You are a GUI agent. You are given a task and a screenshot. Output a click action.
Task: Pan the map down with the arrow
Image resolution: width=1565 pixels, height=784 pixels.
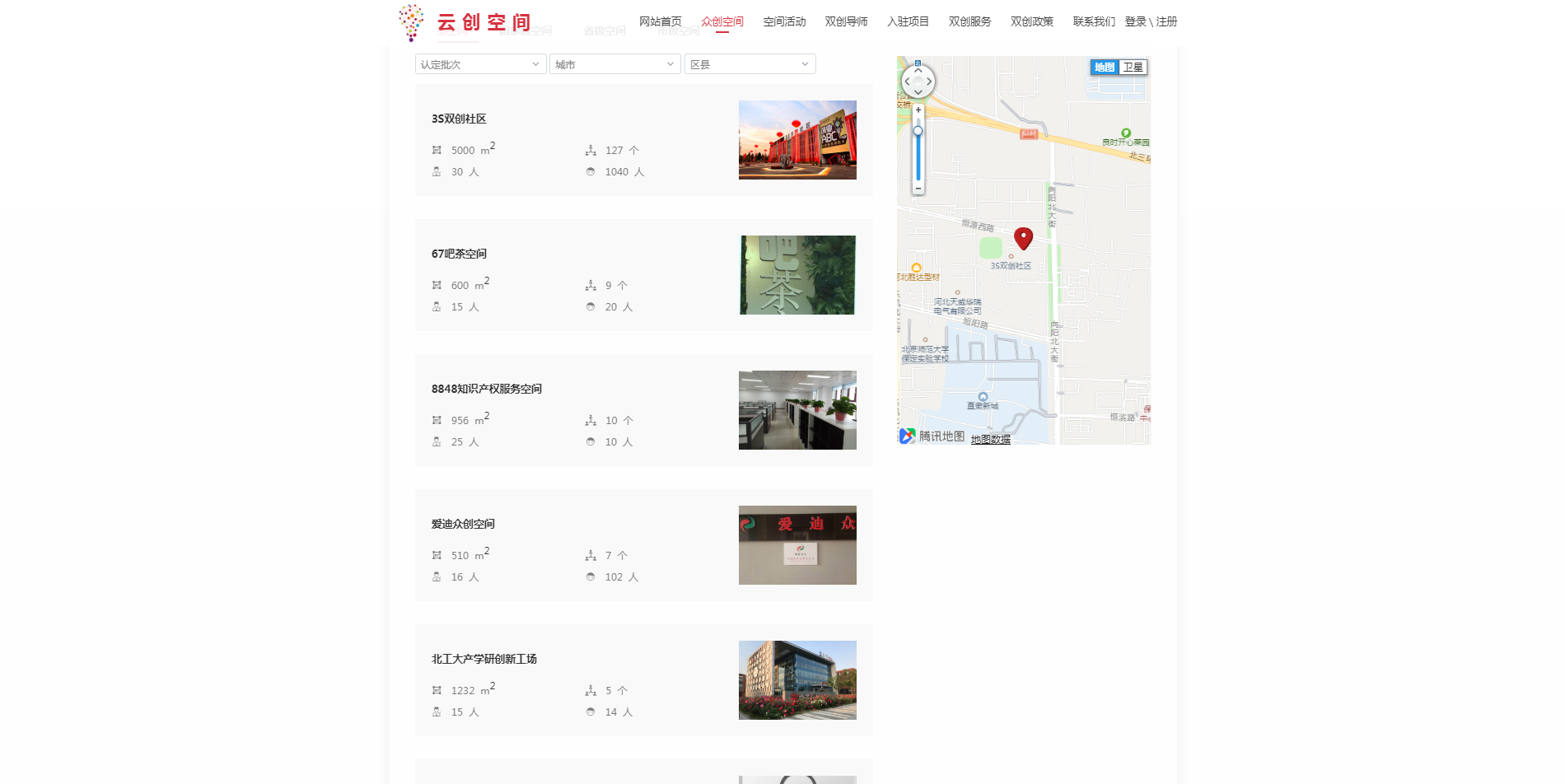(918, 92)
